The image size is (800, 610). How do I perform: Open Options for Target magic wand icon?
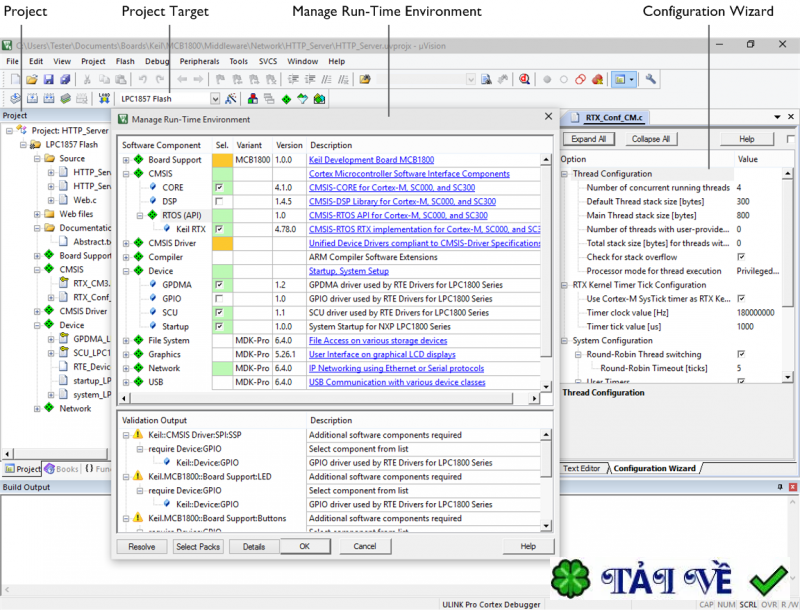pyautogui.click(x=231, y=98)
